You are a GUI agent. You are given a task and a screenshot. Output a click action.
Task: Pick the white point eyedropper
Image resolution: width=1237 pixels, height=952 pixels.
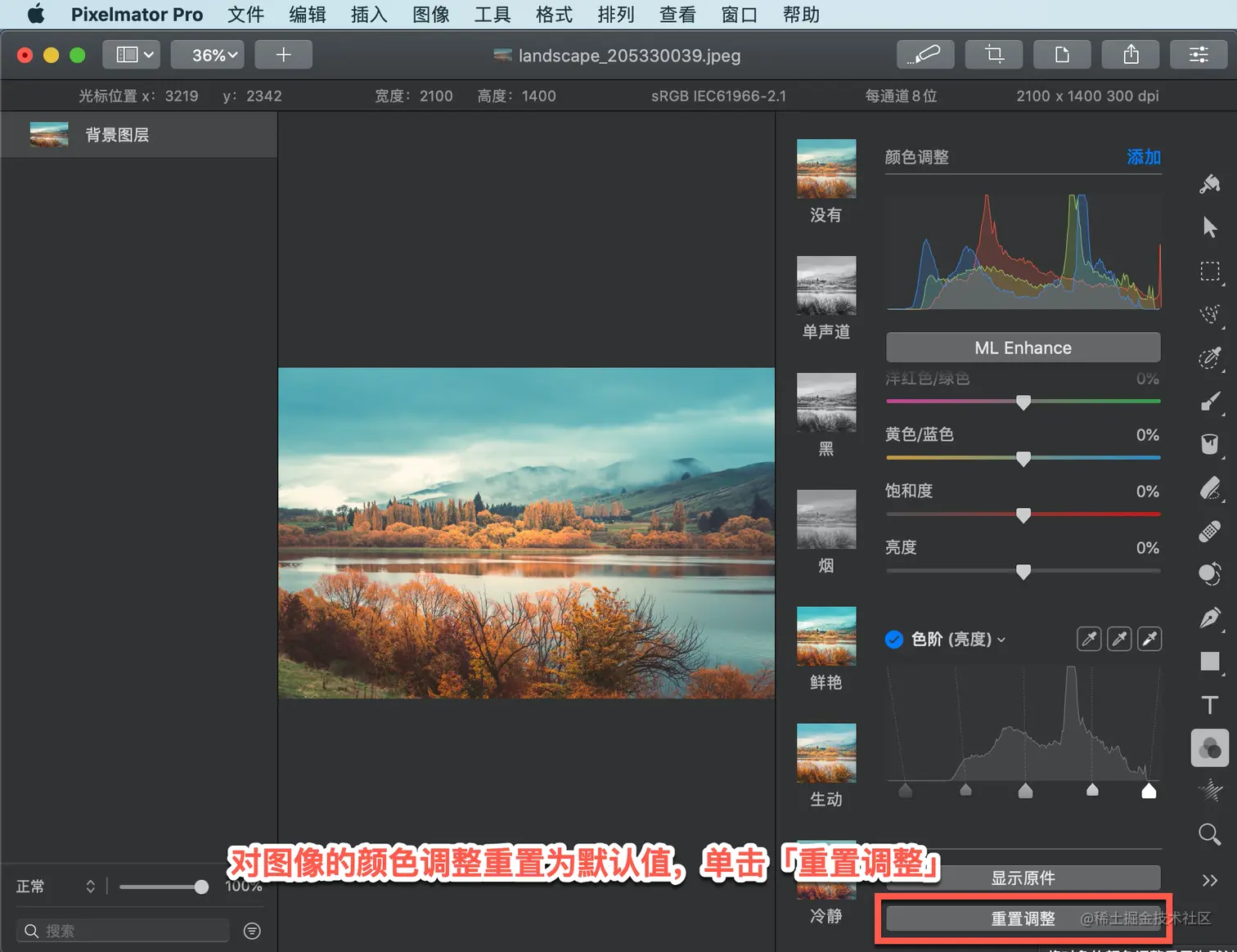pos(1149,639)
